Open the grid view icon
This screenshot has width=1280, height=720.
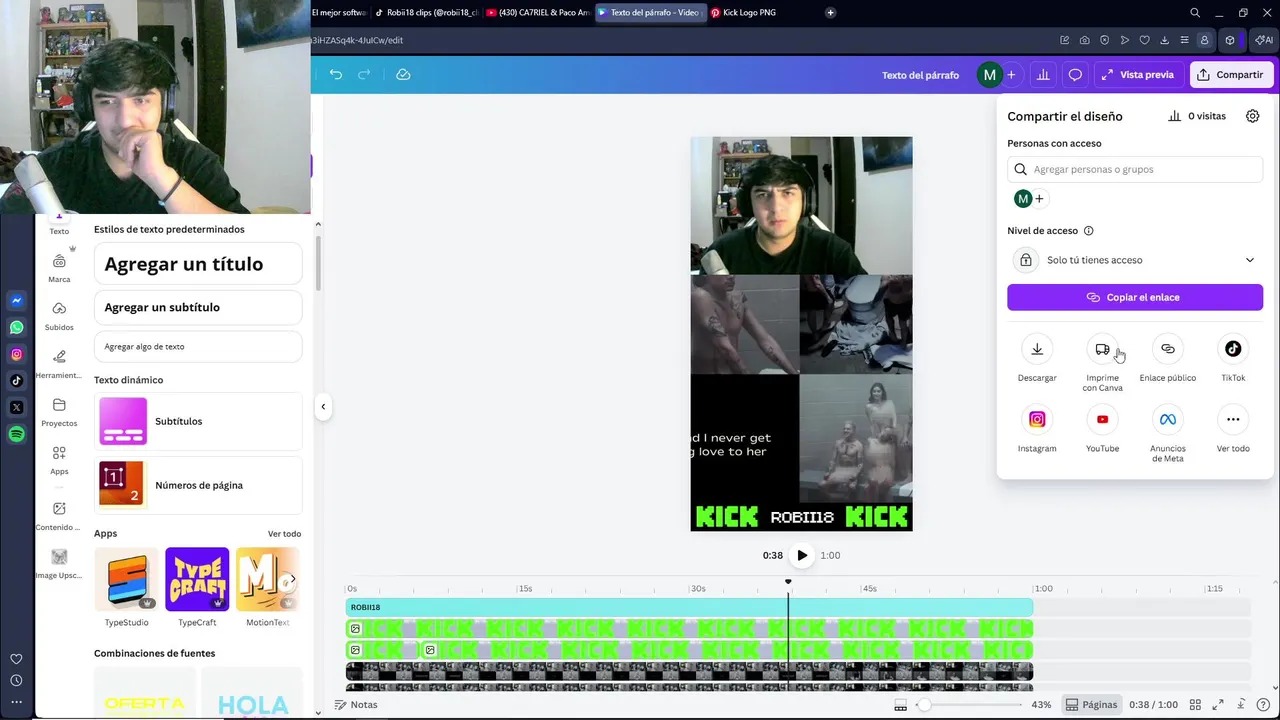pyautogui.click(x=1195, y=705)
